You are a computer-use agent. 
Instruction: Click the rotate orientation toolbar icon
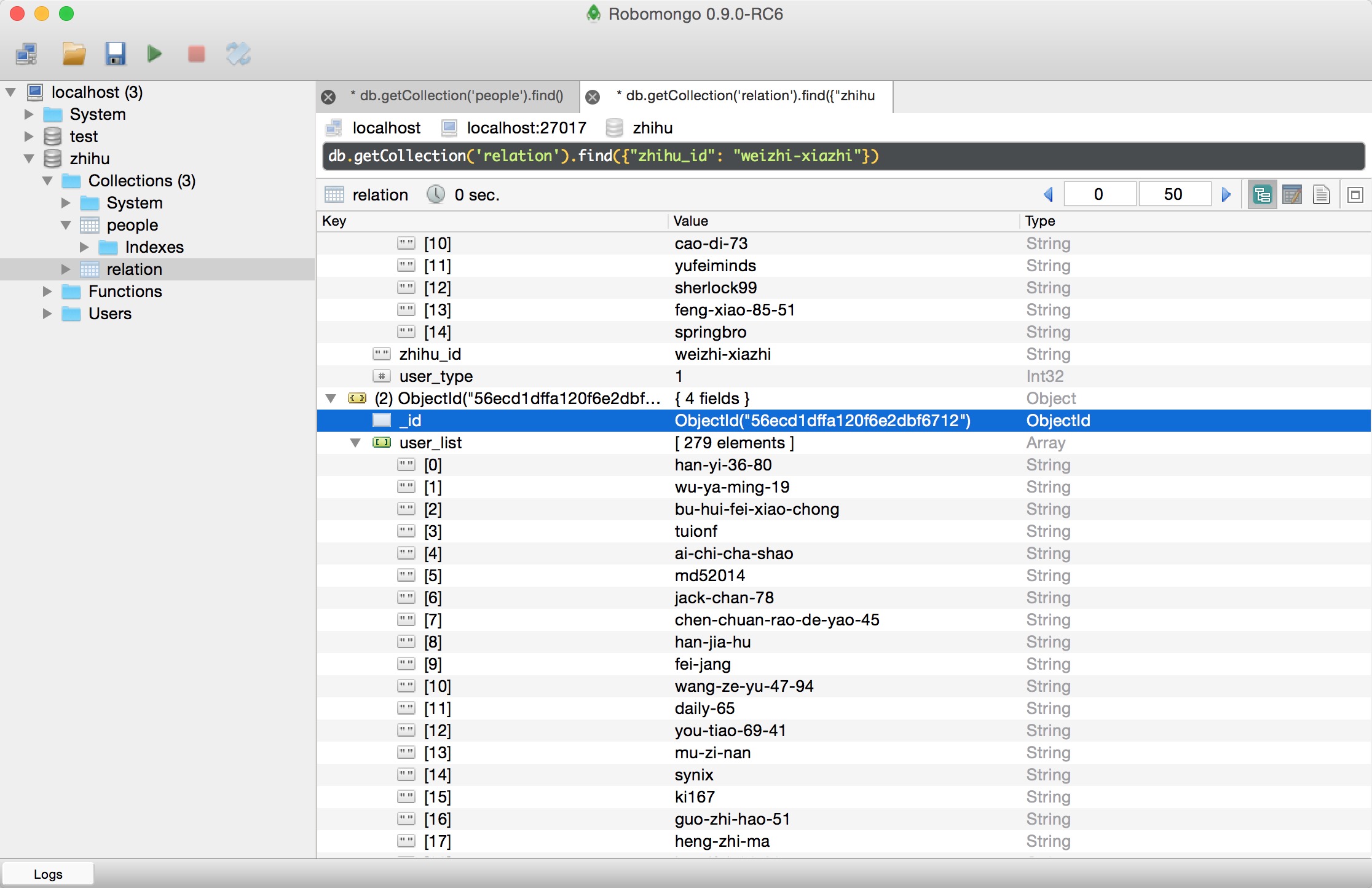[239, 54]
